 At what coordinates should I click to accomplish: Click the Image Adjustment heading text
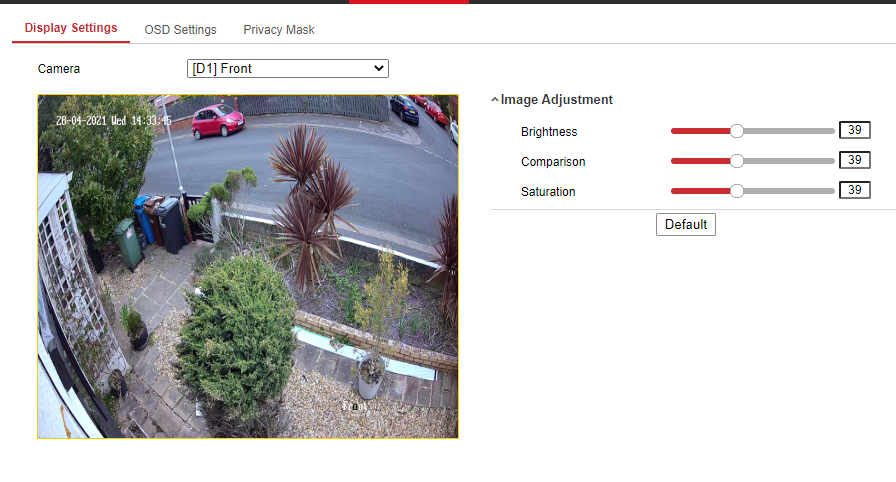[x=556, y=100]
